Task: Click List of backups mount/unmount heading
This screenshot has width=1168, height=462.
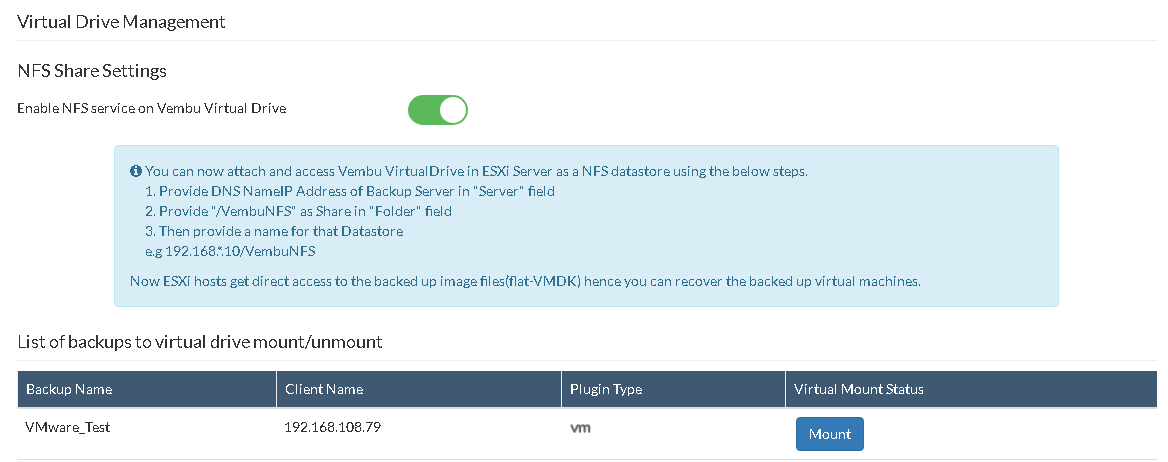Action: point(200,342)
